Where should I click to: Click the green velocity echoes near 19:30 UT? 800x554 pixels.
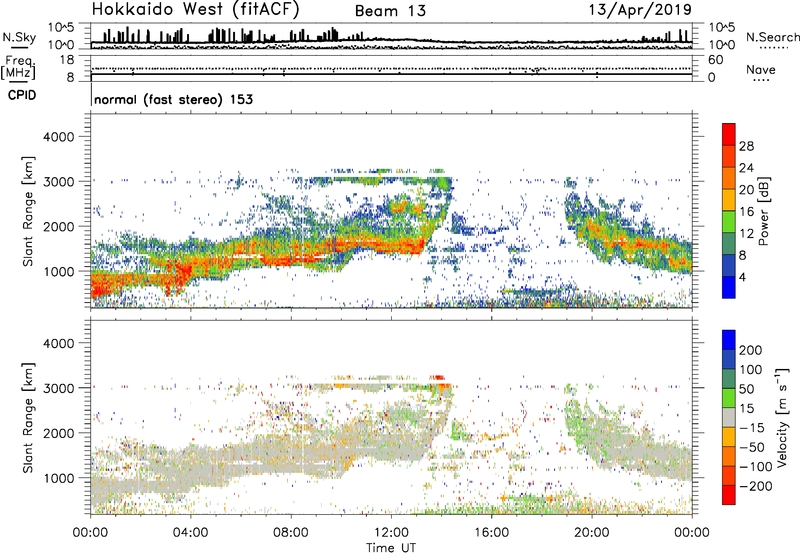579,421
